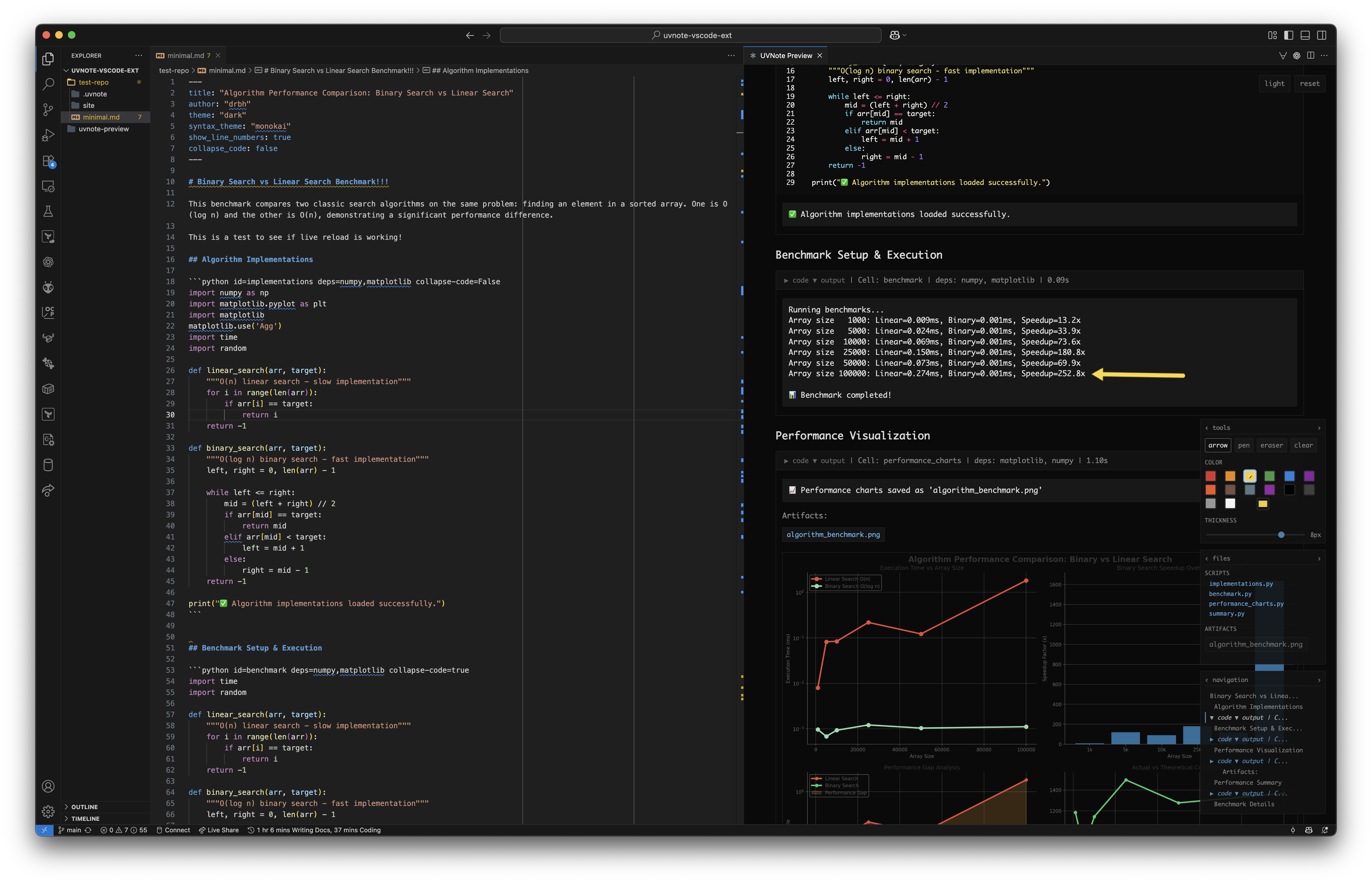Open implementations.py in the files panel

[1241, 584]
